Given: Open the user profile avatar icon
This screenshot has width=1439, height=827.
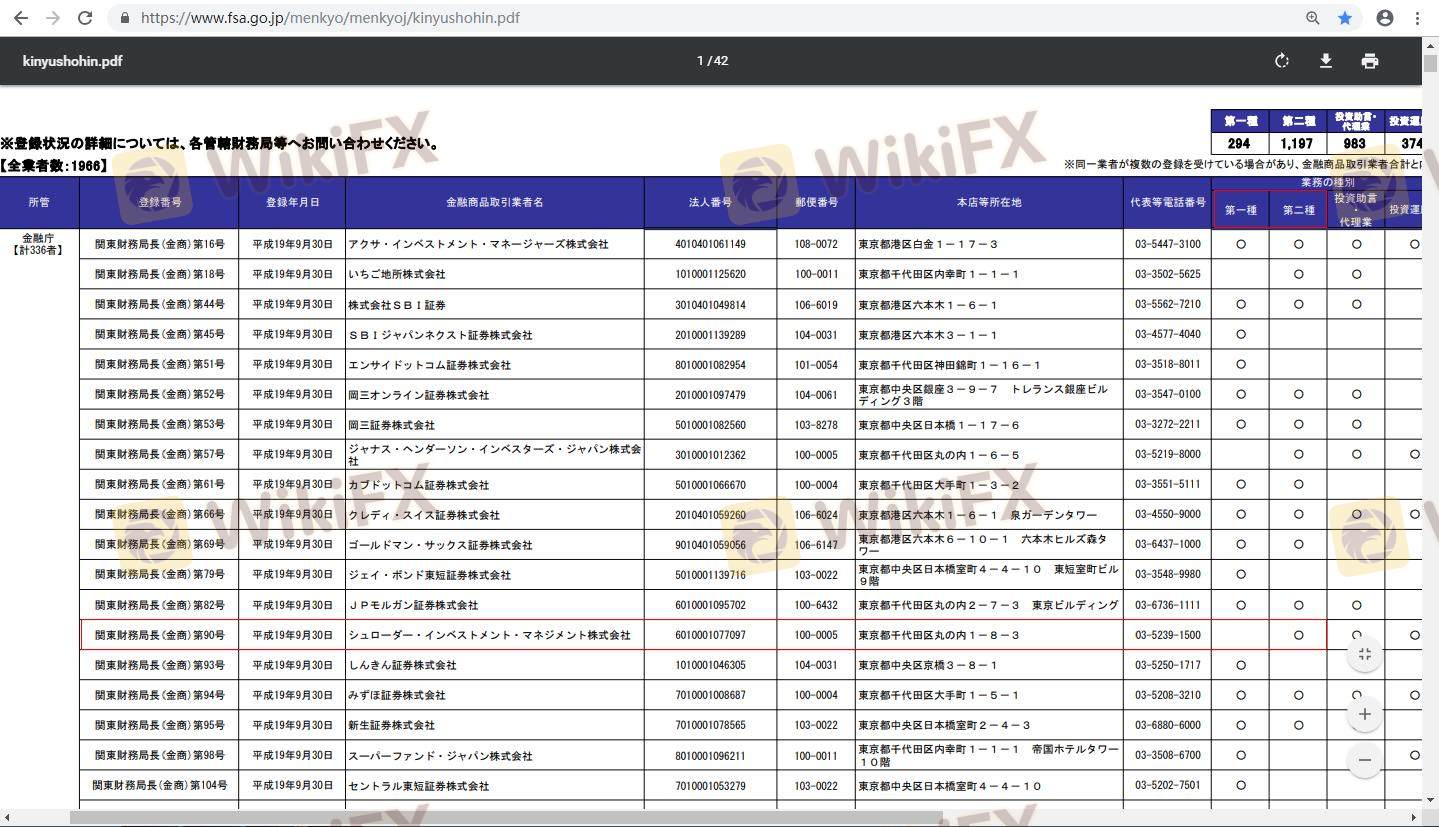Looking at the screenshot, I should 1385,18.
